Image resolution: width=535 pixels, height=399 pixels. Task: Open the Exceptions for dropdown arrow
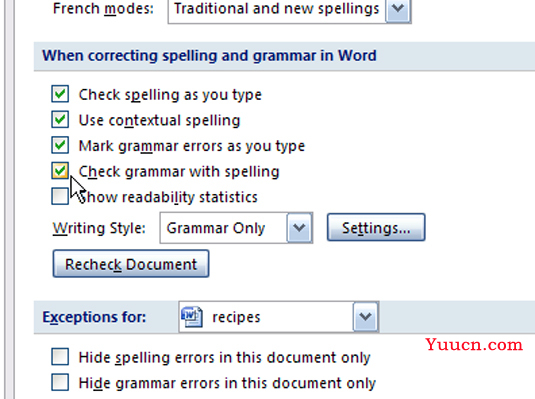click(366, 317)
